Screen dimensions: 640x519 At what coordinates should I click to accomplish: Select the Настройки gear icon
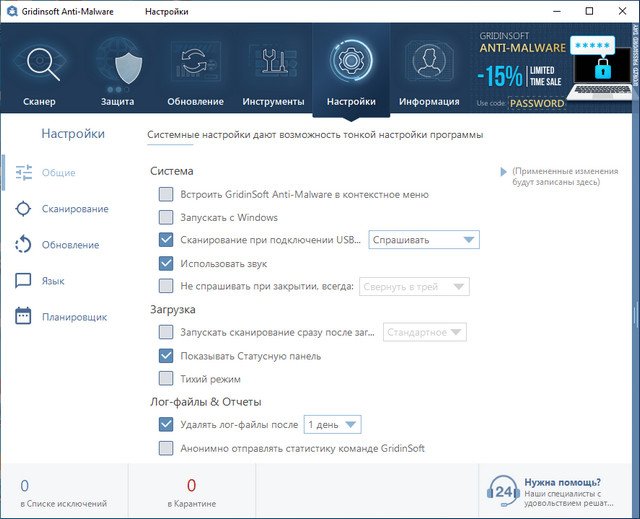click(x=351, y=60)
